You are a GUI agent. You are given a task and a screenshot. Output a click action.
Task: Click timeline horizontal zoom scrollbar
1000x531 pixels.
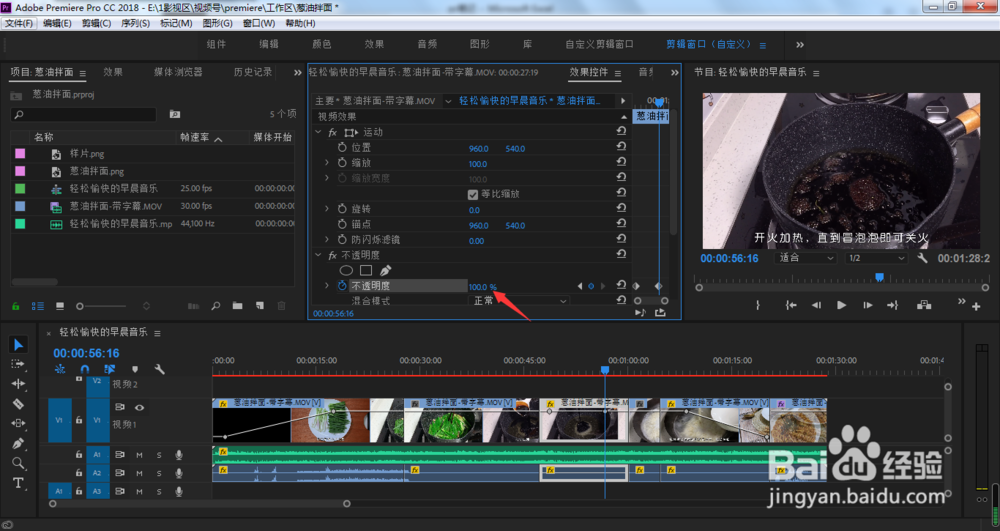click(200, 504)
